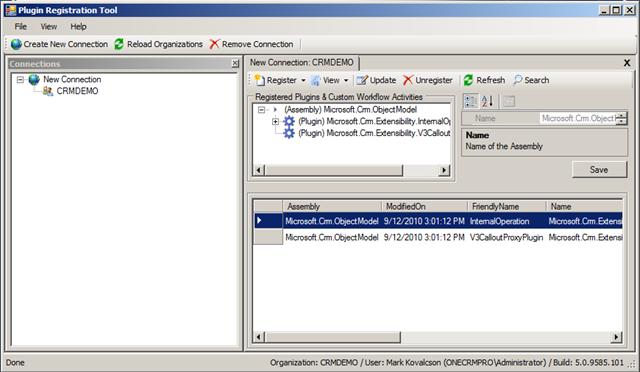Expand the InternalOp plugin node
640x372 pixels.
(x=276, y=122)
